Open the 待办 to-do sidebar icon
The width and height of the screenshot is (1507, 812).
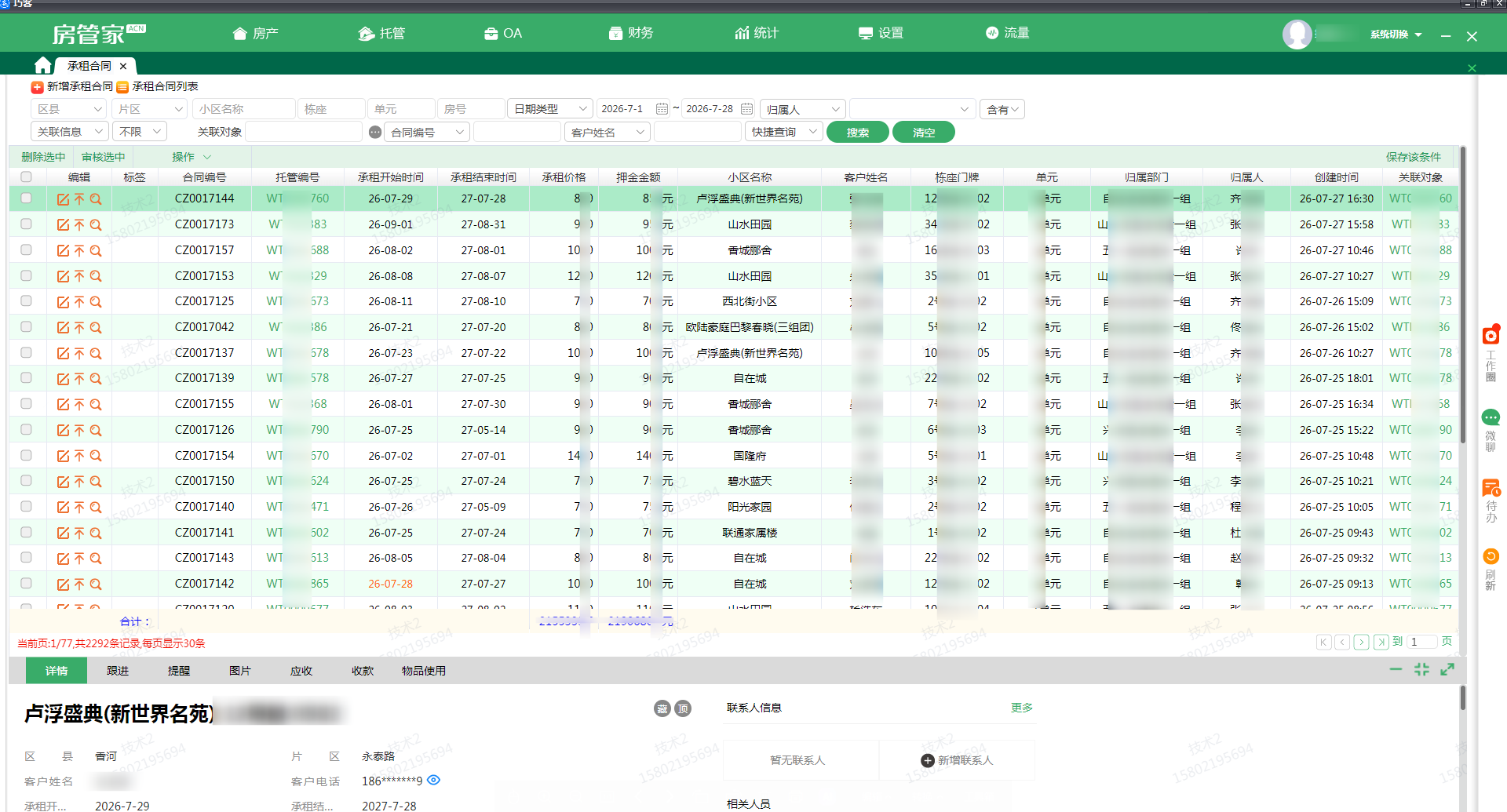pyautogui.click(x=1491, y=488)
